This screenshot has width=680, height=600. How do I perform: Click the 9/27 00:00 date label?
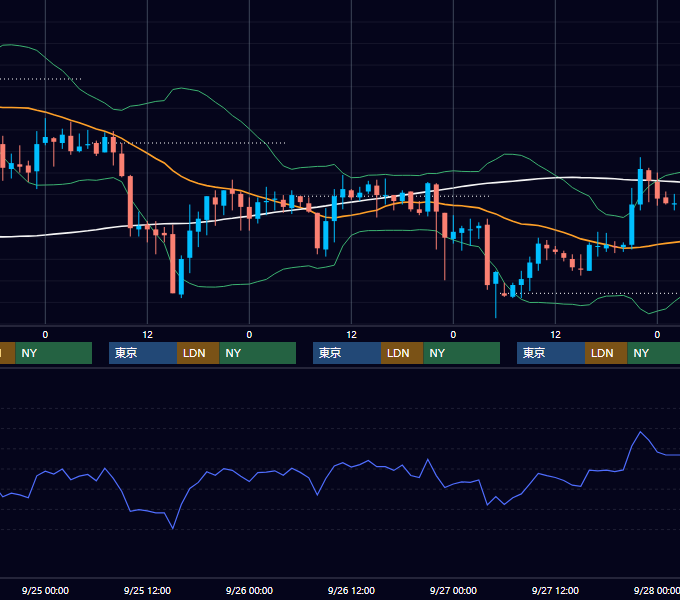pos(453,590)
